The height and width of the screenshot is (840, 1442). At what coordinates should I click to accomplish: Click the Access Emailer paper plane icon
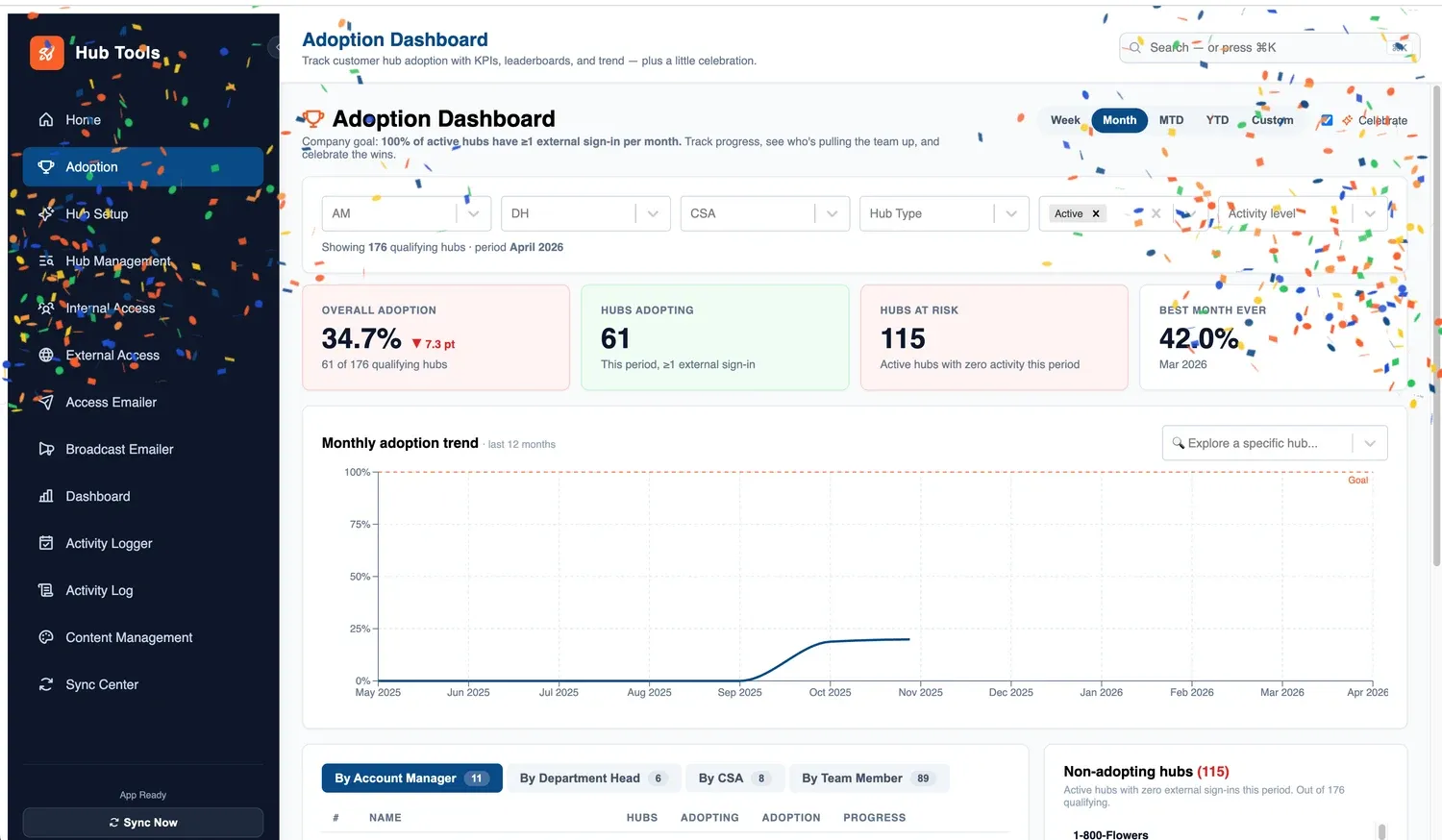46,403
